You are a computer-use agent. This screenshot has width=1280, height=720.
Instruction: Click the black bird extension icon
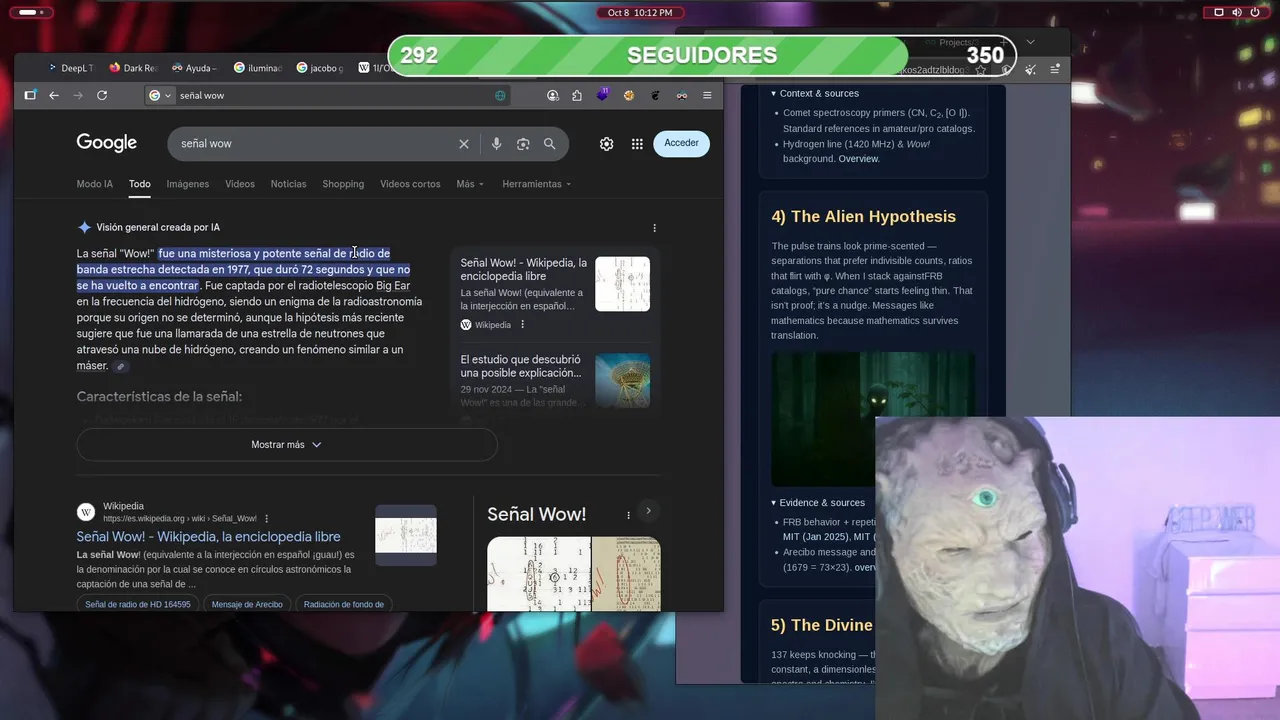coord(655,95)
